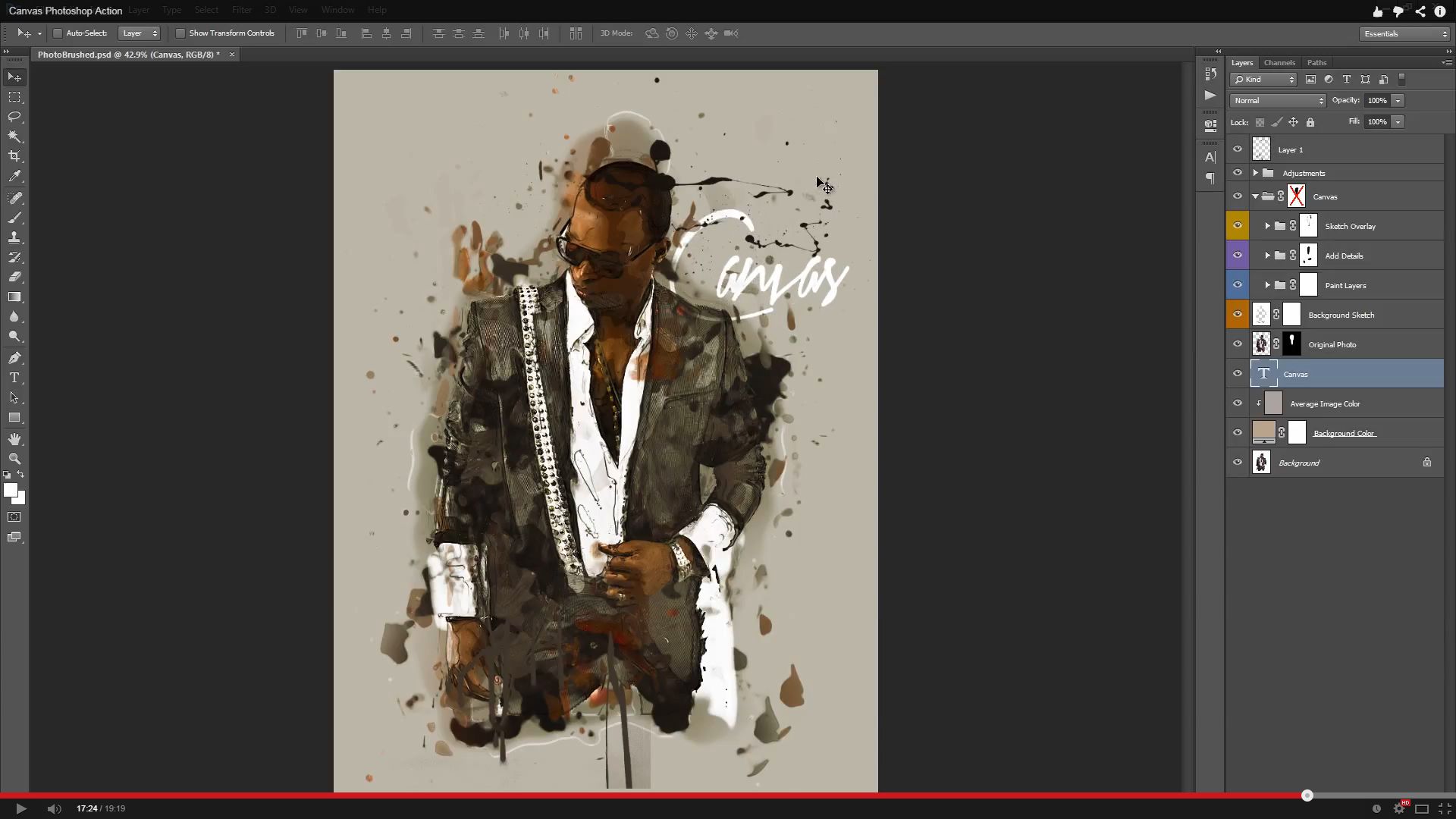This screenshot has height=819, width=1456.
Task: Select the Eraser tool
Action: pos(14,277)
